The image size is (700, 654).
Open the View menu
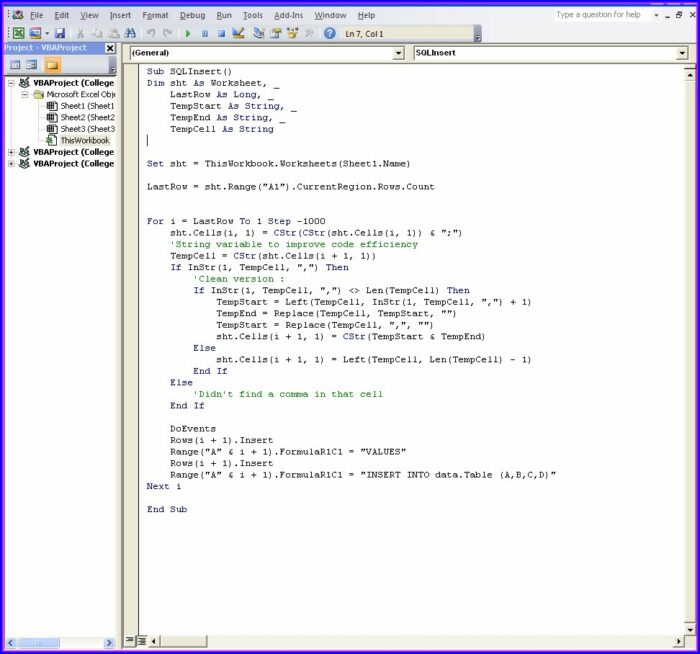[x=89, y=15]
